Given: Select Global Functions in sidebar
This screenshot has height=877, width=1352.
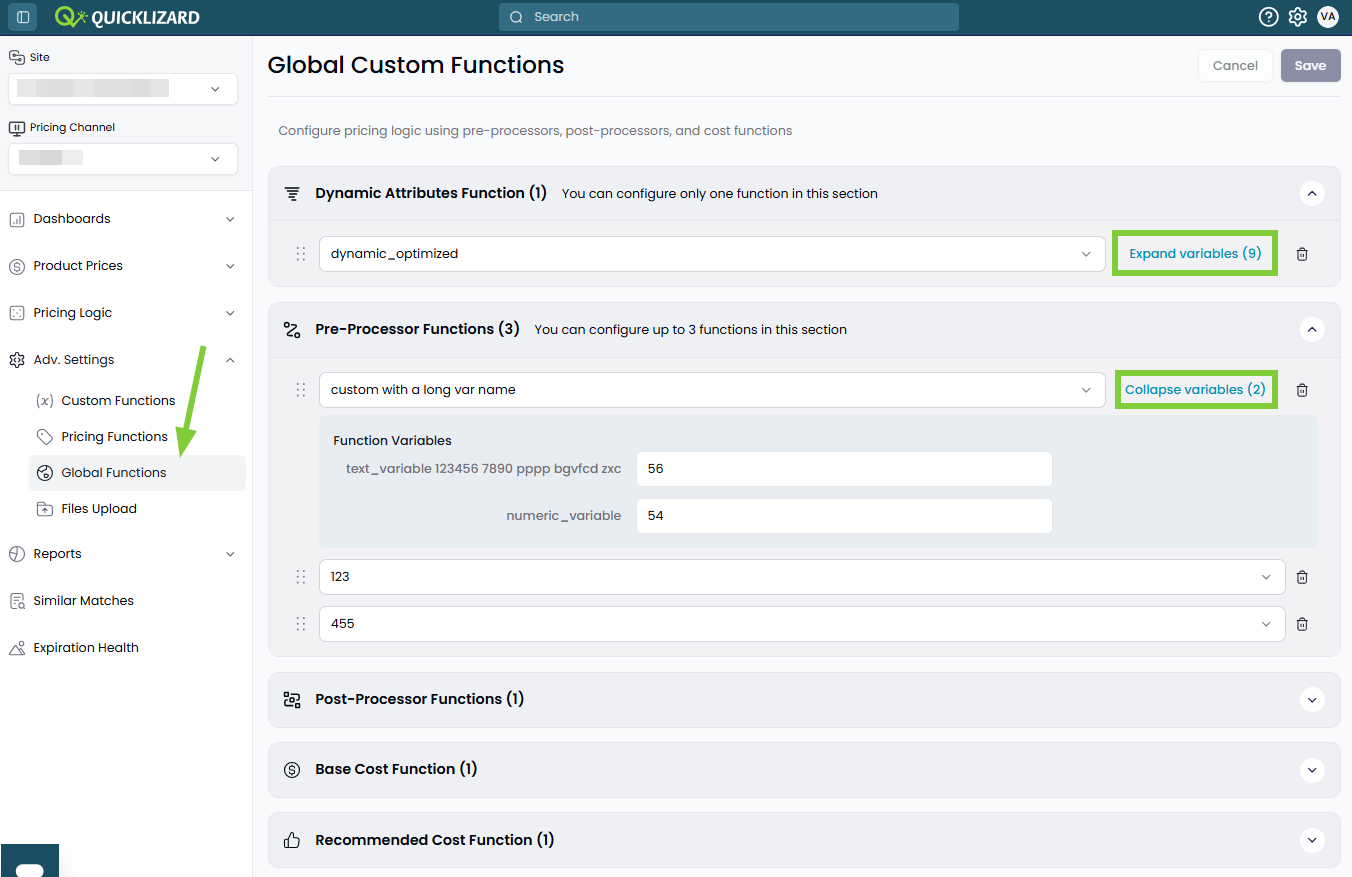Looking at the screenshot, I should click(137, 473).
